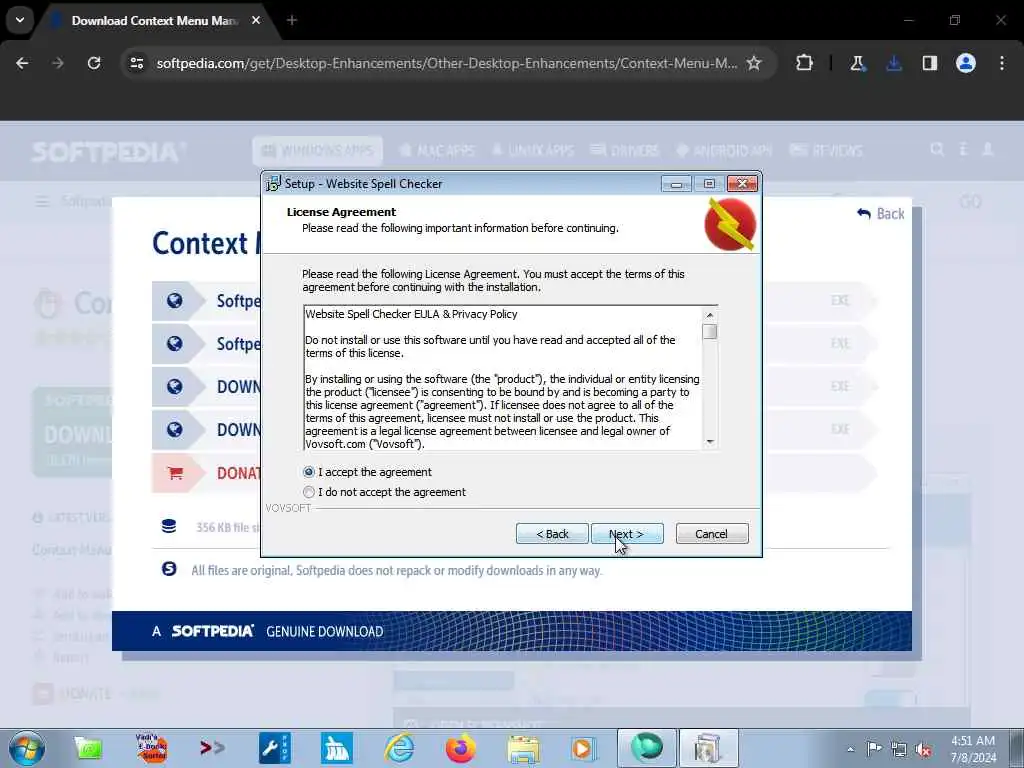This screenshot has height=768, width=1024.
Task: Open the broom cleaner taskbar icon
Action: [337, 748]
